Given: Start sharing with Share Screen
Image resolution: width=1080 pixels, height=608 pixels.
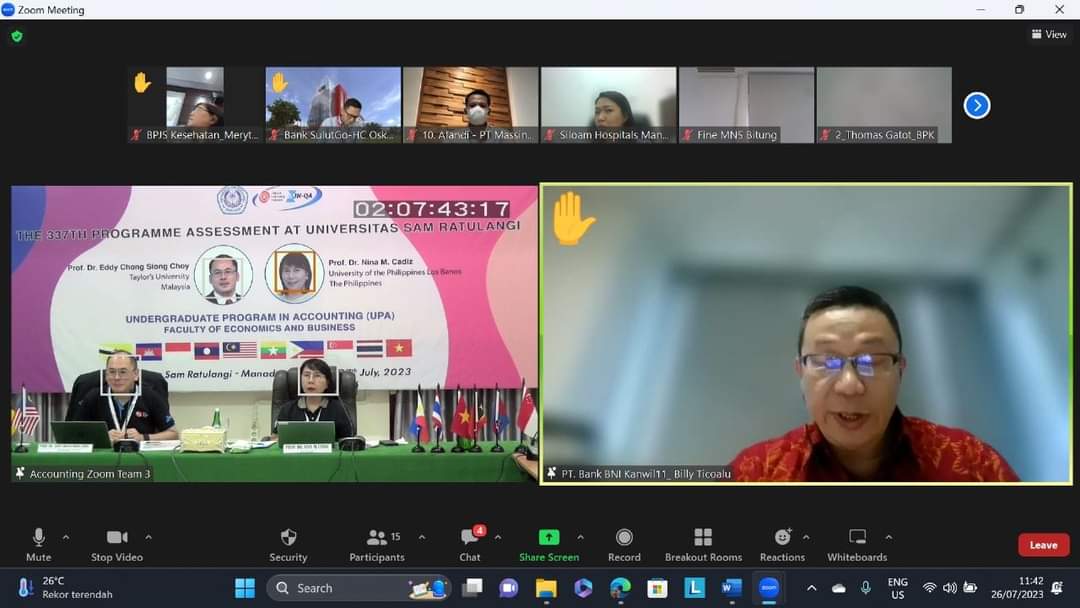Looking at the screenshot, I should [548, 543].
